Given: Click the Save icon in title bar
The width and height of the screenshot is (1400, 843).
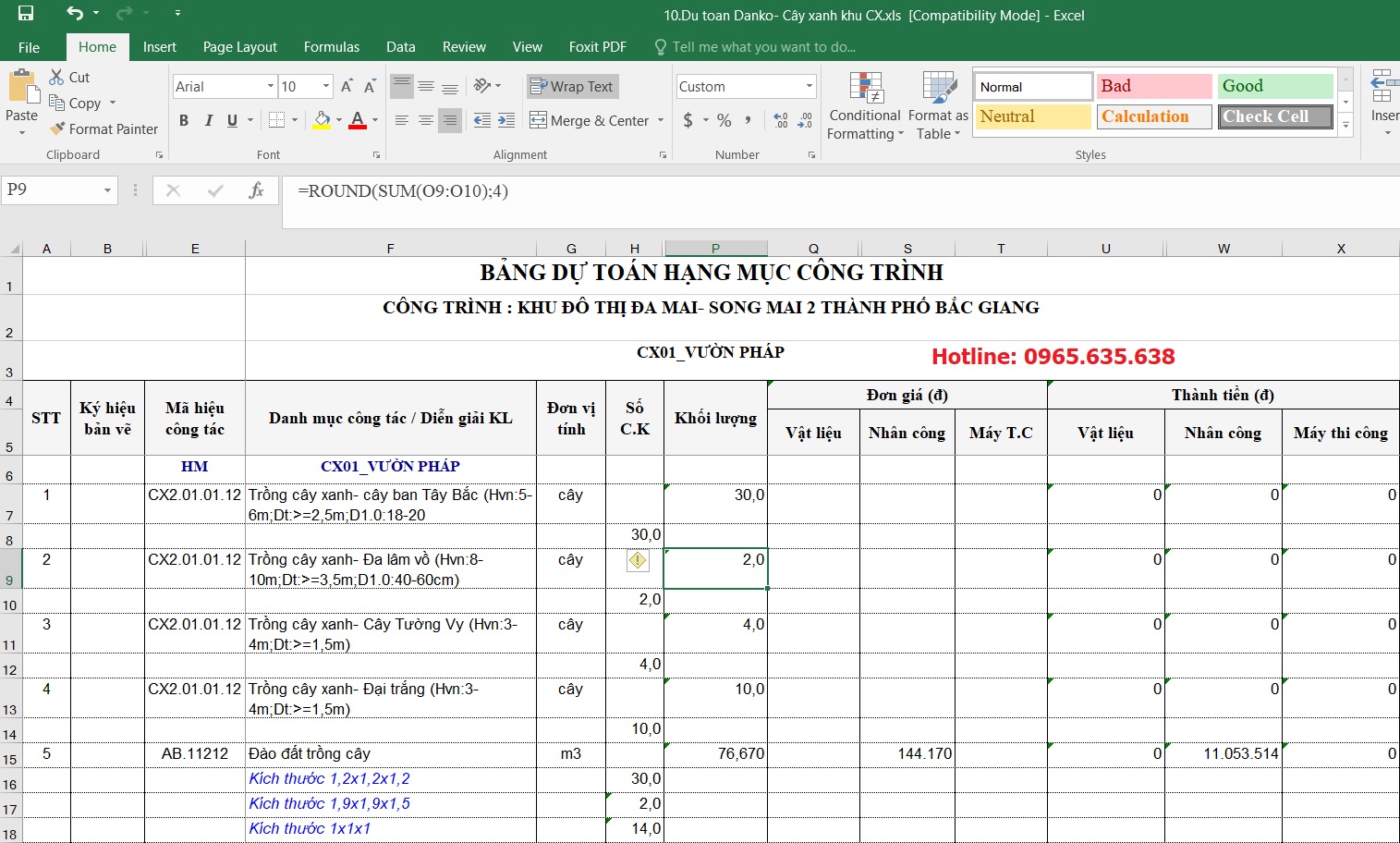Looking at the screenshot, I should point(25,14).
